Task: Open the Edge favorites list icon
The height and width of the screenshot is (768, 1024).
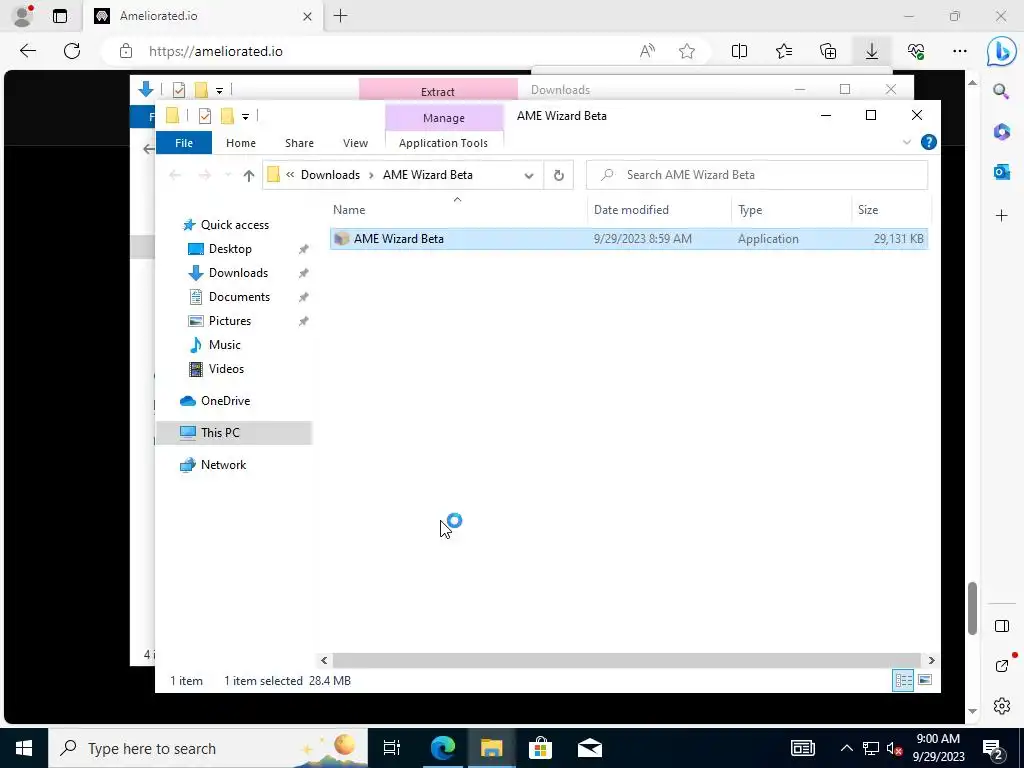Action: tap(784, 51)
